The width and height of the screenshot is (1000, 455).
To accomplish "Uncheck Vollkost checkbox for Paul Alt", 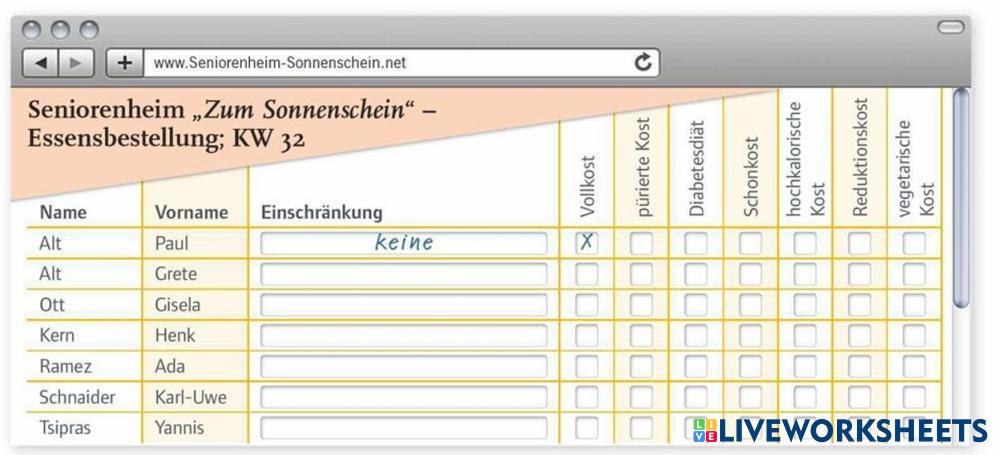I will (587, 242).
